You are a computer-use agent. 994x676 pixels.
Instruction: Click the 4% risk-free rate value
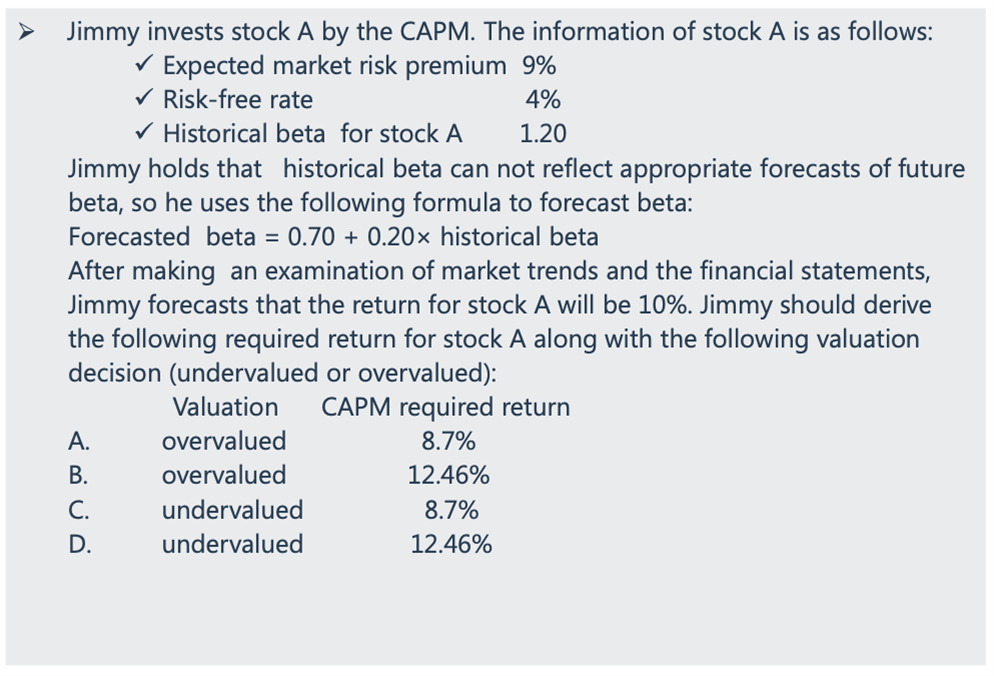(x=542, y=100)
